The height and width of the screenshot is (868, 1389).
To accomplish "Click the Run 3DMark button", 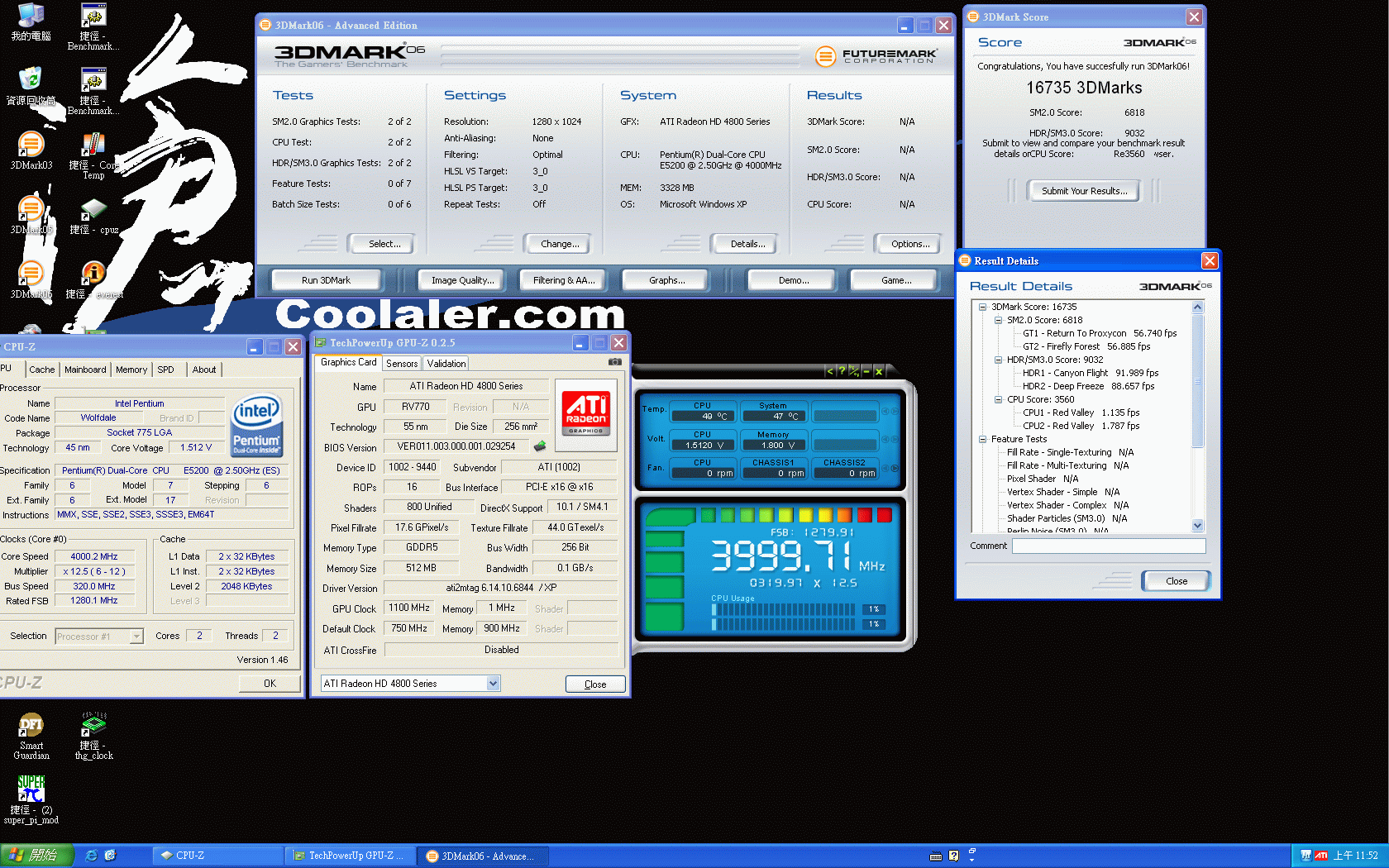I will click(326, 280).
